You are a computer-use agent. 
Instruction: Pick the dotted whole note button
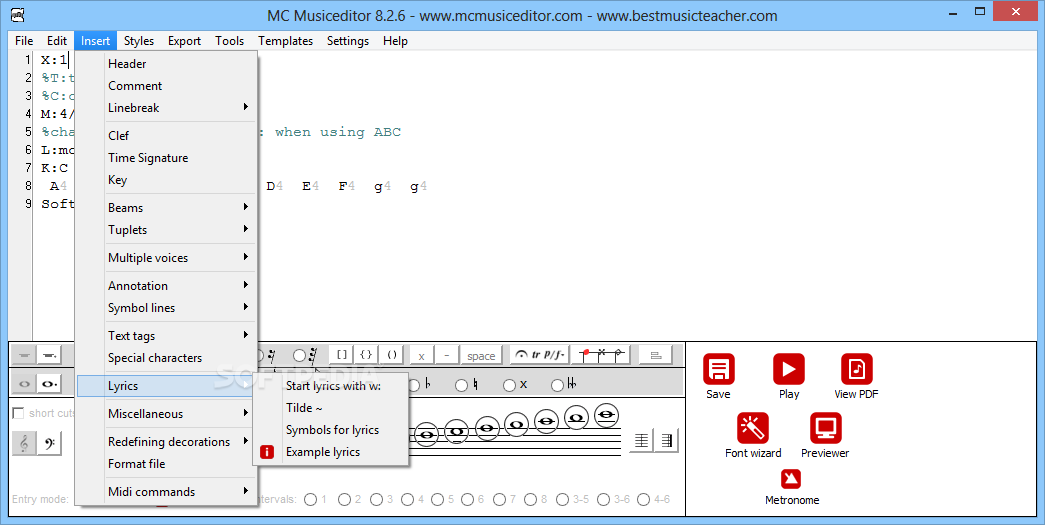pyautogui.click(x=49, y=384)
